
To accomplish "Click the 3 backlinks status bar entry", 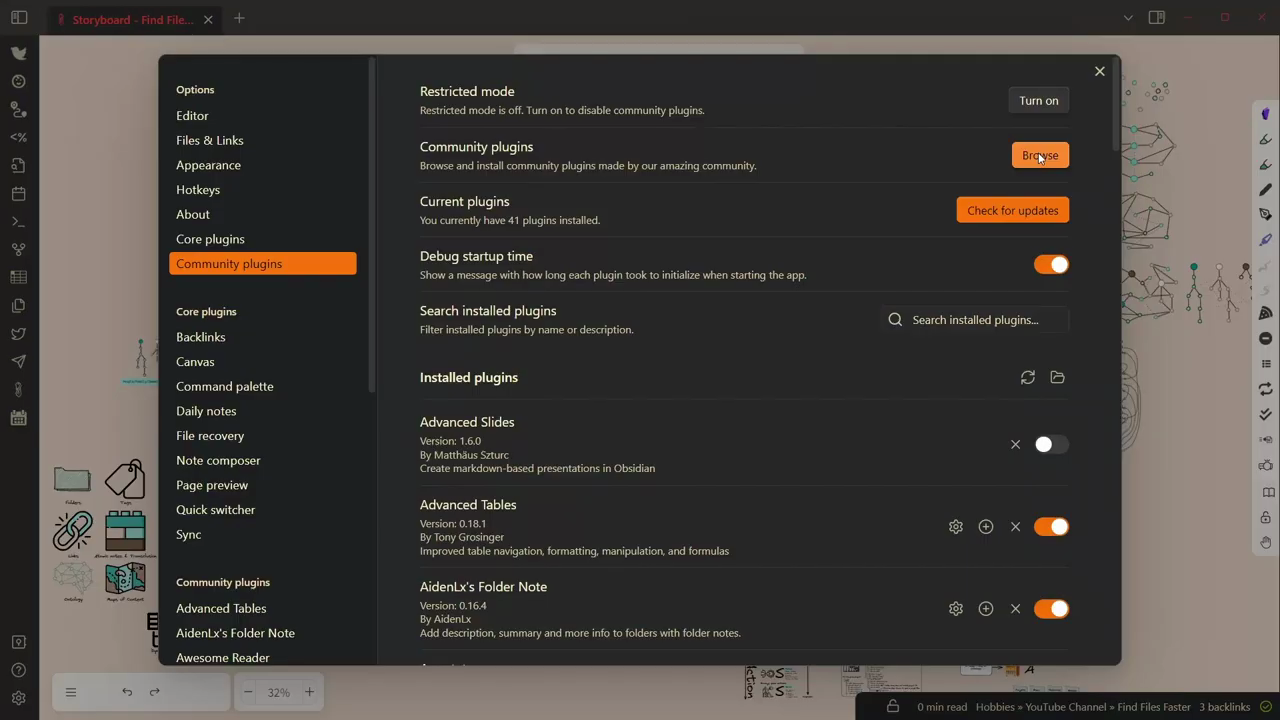I will pyautogui.click(x=1225, y=707).
